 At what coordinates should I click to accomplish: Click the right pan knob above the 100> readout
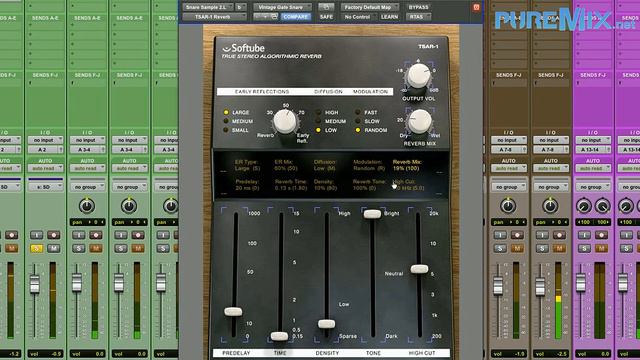pos(602,206)
